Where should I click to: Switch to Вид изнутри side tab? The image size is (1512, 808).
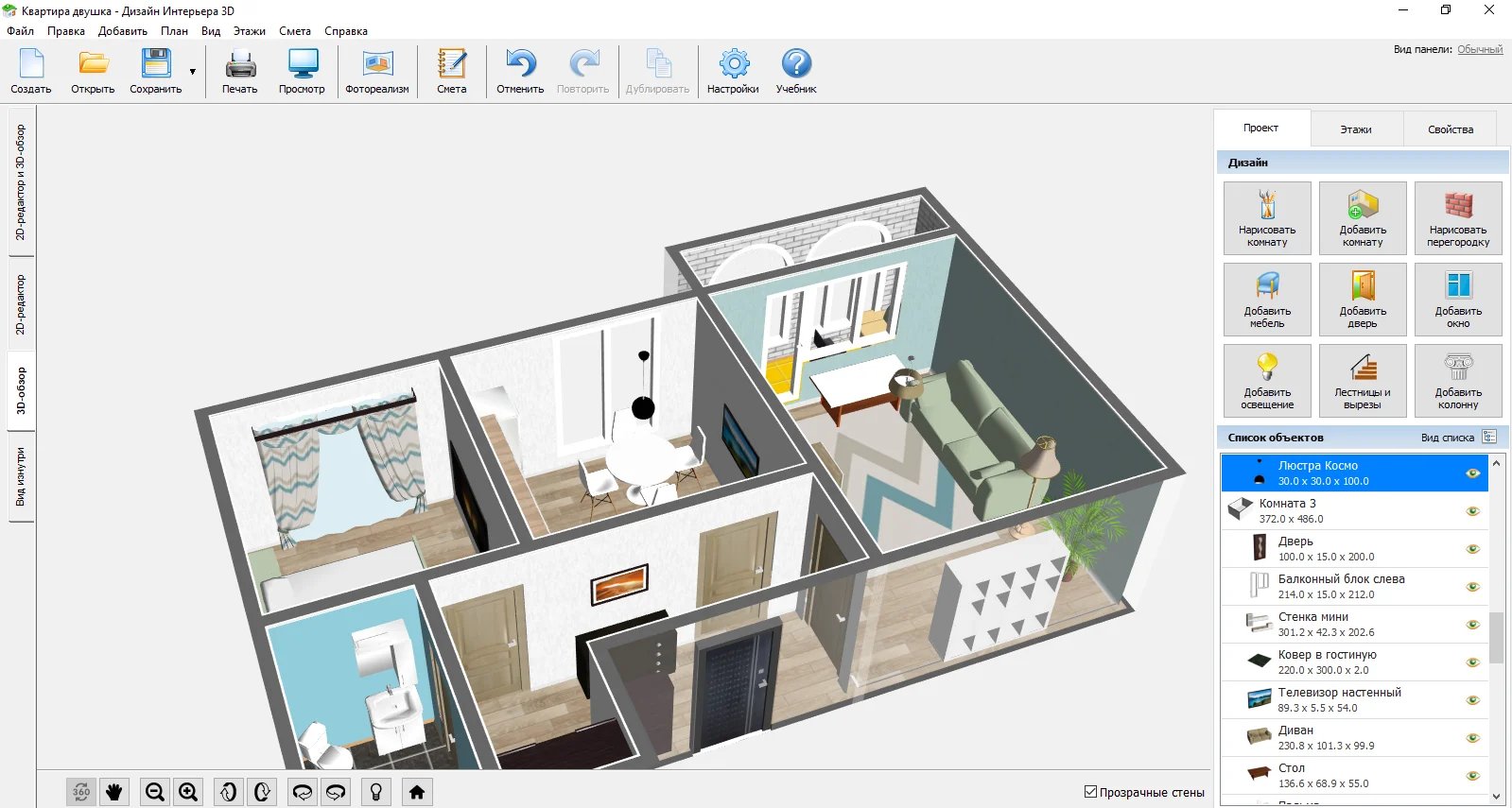point(21,477)
